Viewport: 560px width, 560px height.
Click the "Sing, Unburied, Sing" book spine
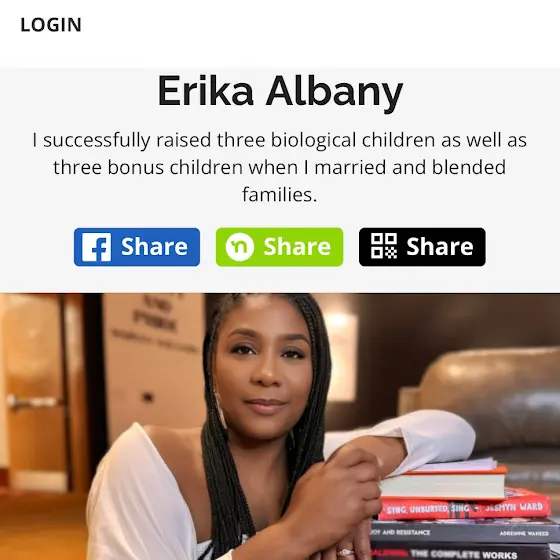pyautogui.click(x=464, y=508)
